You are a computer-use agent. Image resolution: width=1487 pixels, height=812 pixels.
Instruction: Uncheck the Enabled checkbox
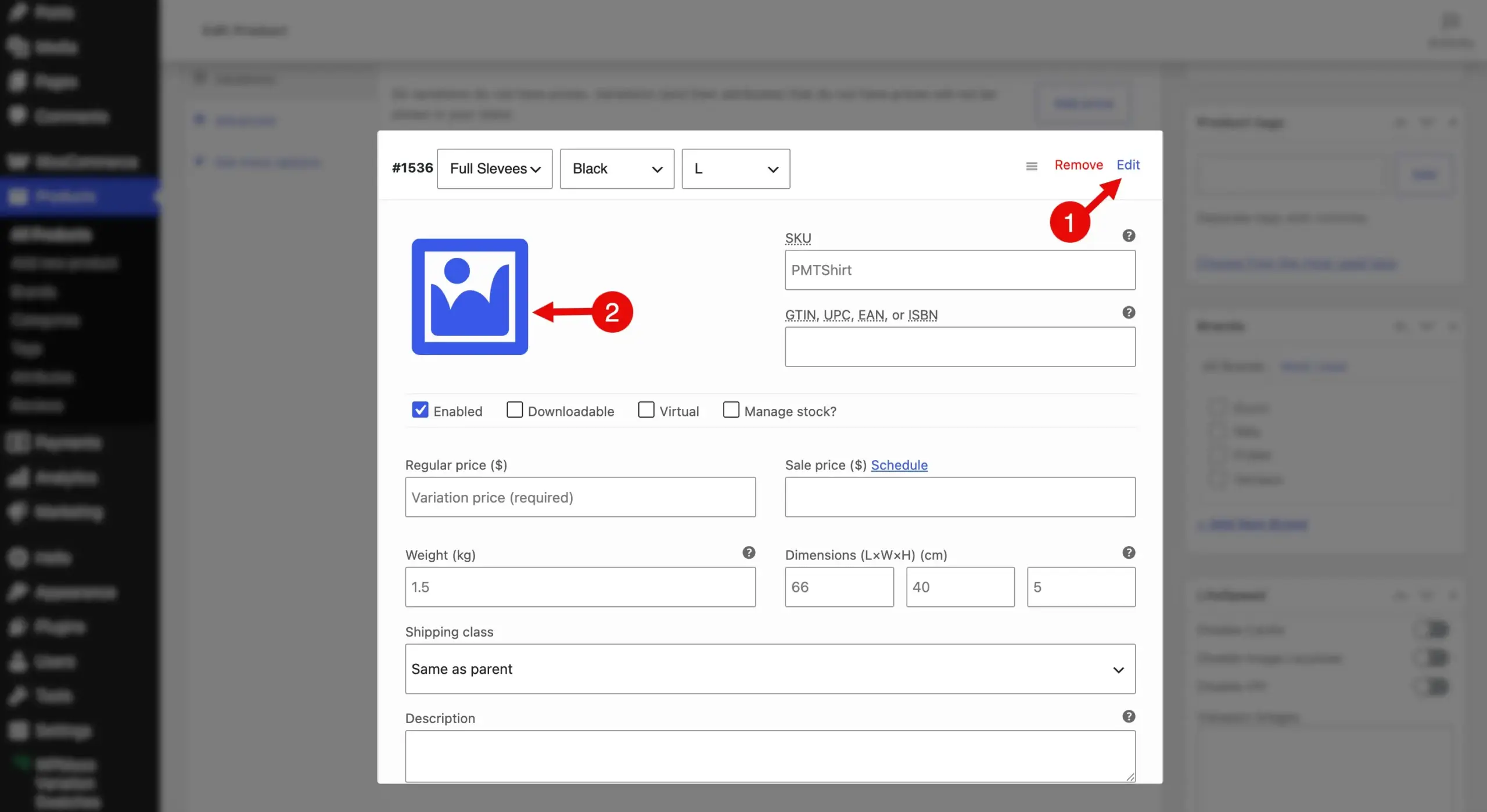tap(420, 410)
